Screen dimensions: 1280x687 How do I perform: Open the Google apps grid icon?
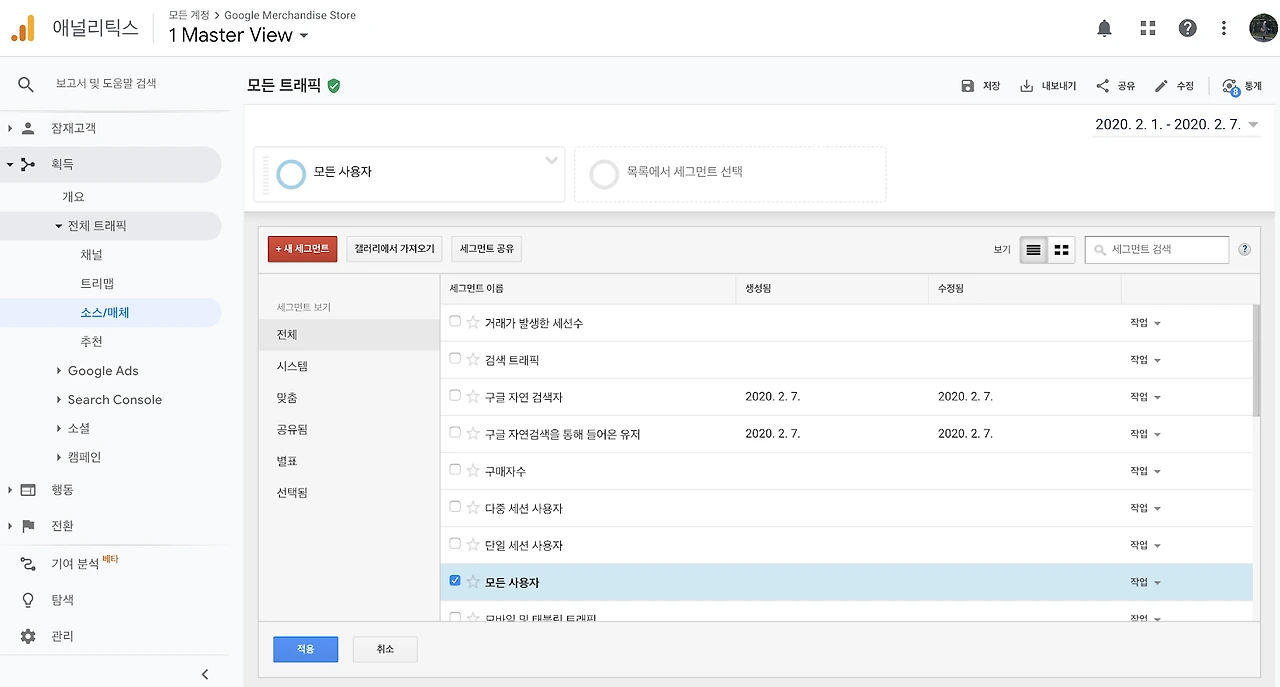[x=1147, y=28]
